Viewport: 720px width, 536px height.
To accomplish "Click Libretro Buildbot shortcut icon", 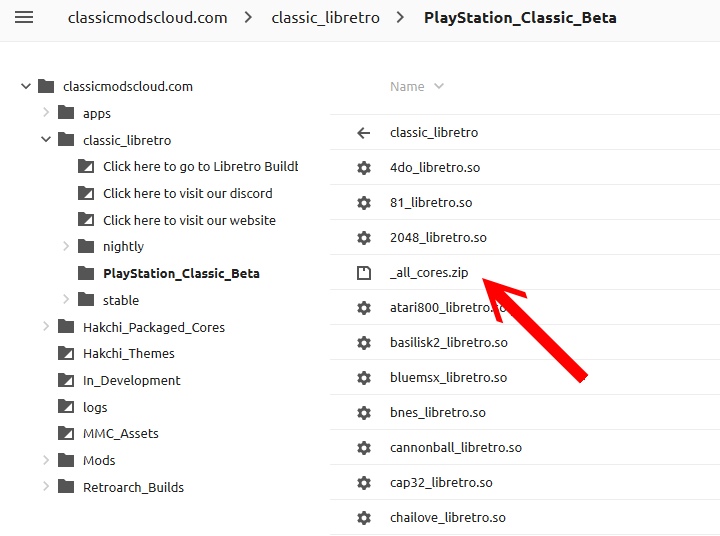I will pos(86,166).
